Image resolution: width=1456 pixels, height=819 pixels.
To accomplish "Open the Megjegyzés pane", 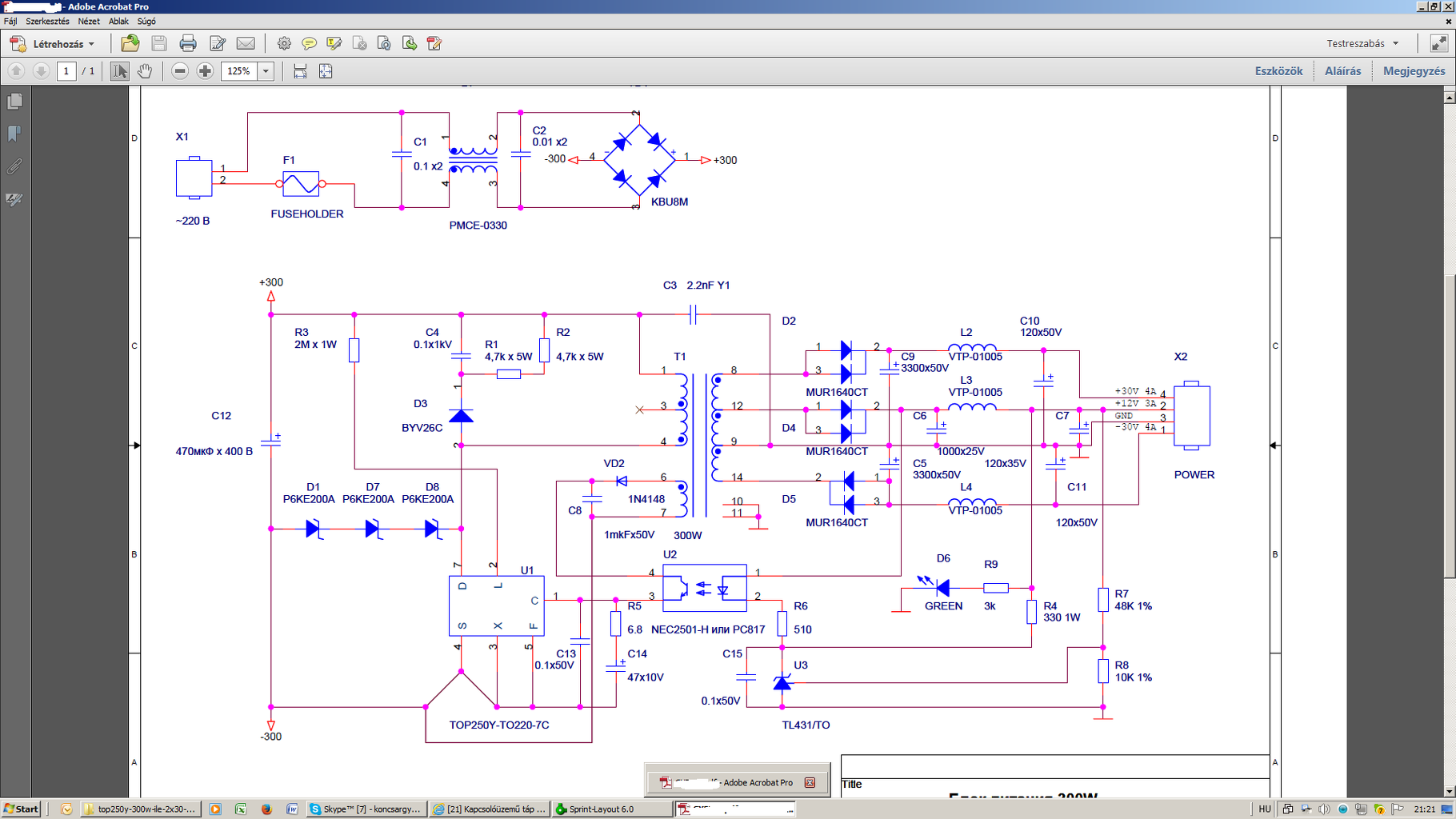I will (x=1414, y=71).
